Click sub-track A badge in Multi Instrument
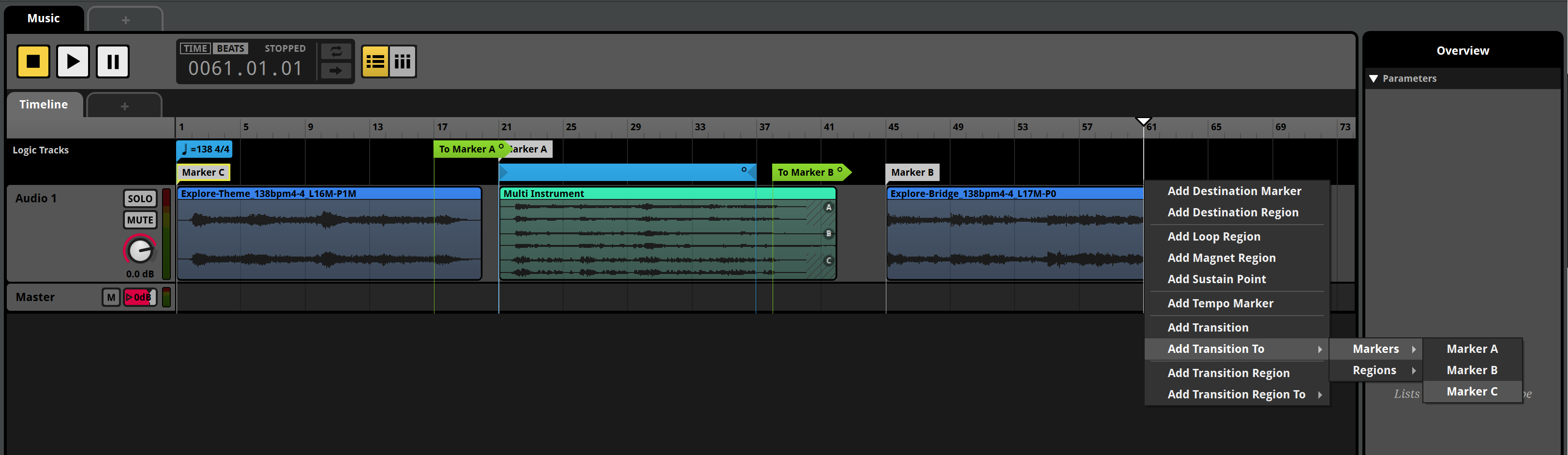 point(828,207)
